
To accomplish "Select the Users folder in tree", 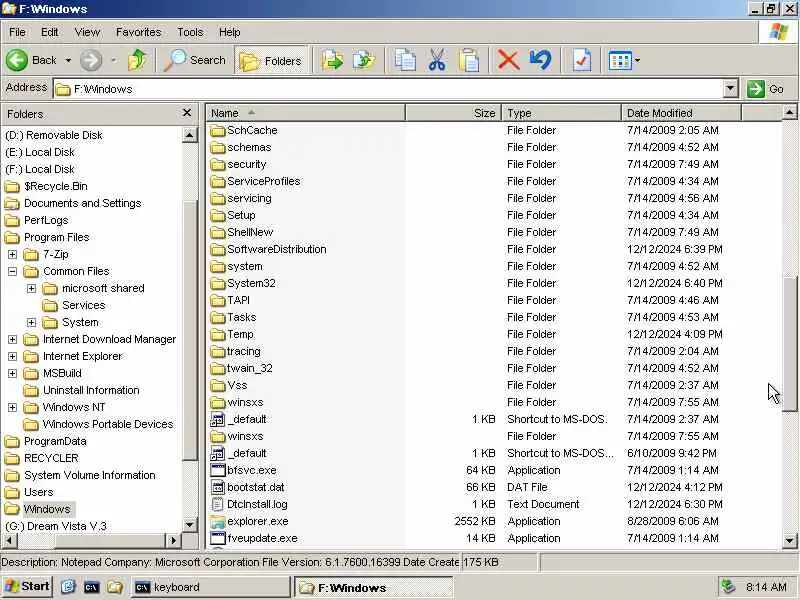I will coord(38,492).
